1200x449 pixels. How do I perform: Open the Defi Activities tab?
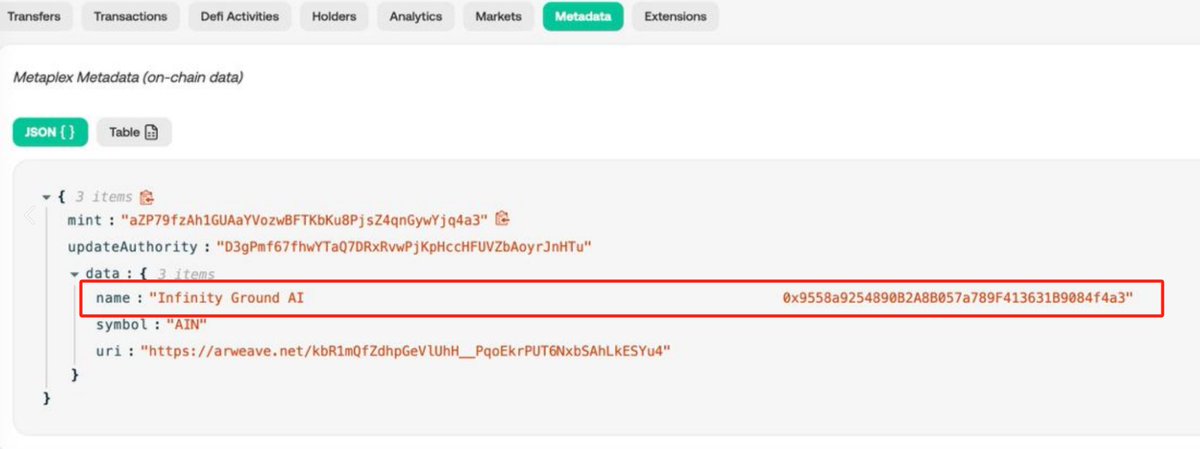[241, 16]
